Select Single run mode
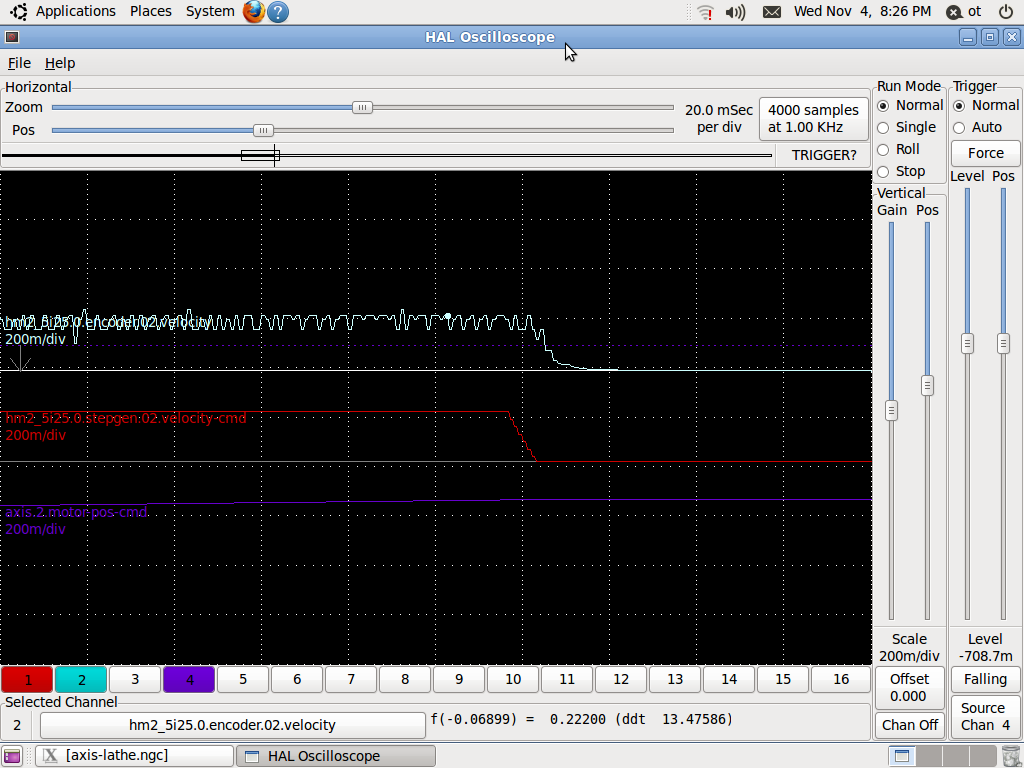This screenshot has width=1024, height=768. click(x=883, y=127)
